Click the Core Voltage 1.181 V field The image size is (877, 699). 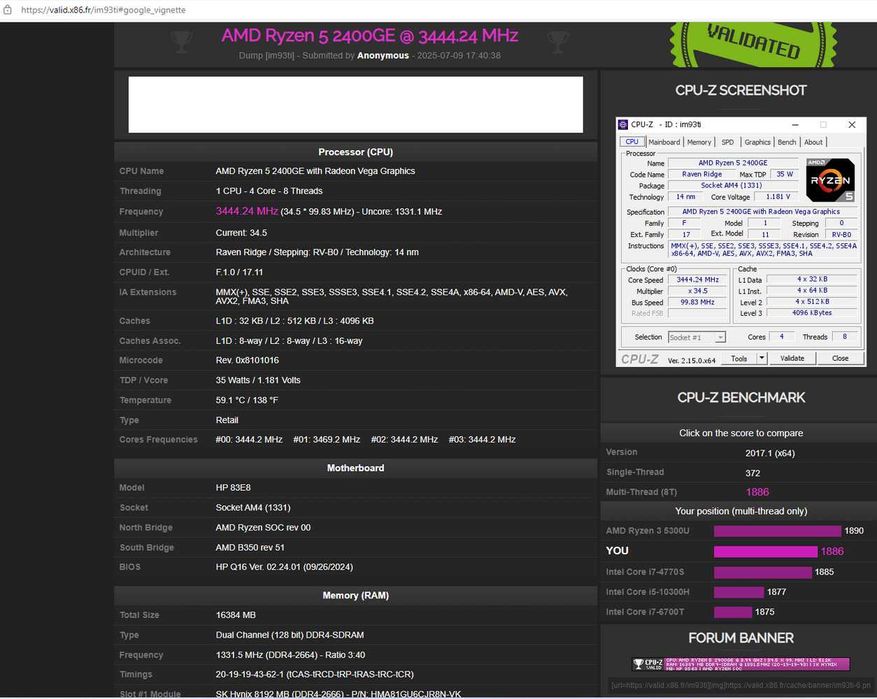[x=778, y=197]
